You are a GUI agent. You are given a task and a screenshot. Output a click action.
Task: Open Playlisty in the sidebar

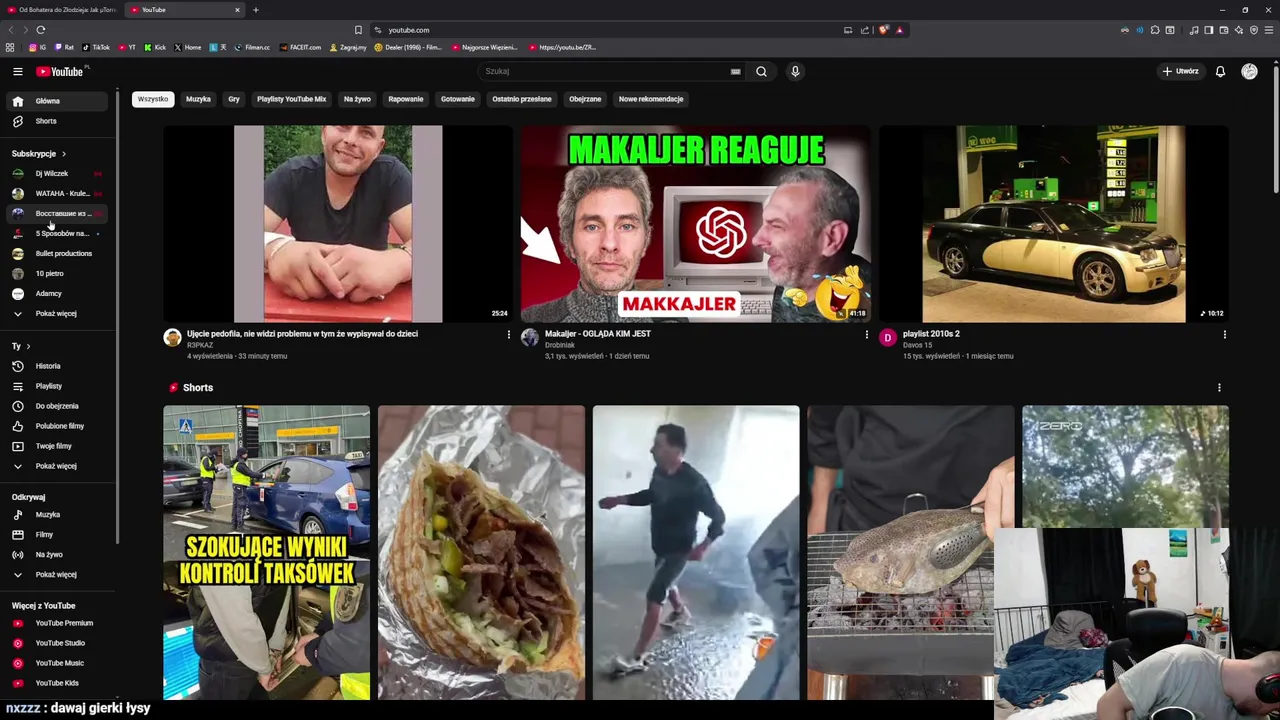[58, 386]
